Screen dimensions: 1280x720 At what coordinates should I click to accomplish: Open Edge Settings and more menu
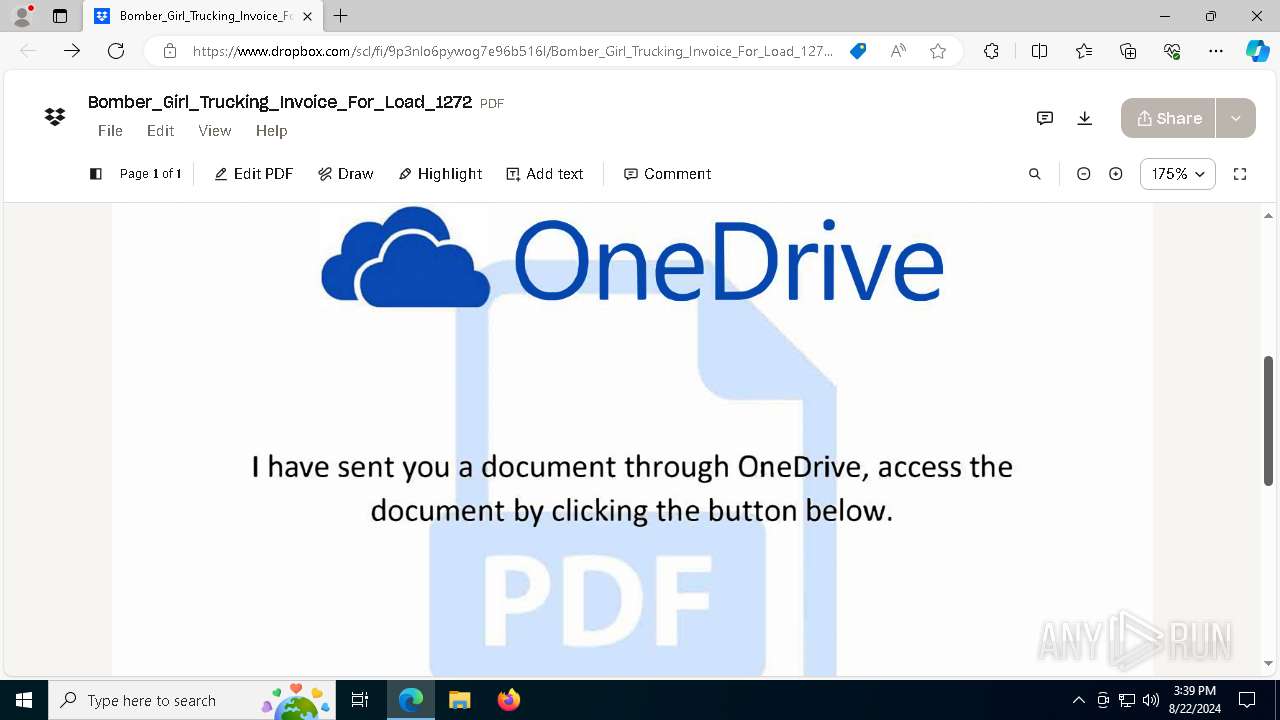coord(1216,51)
